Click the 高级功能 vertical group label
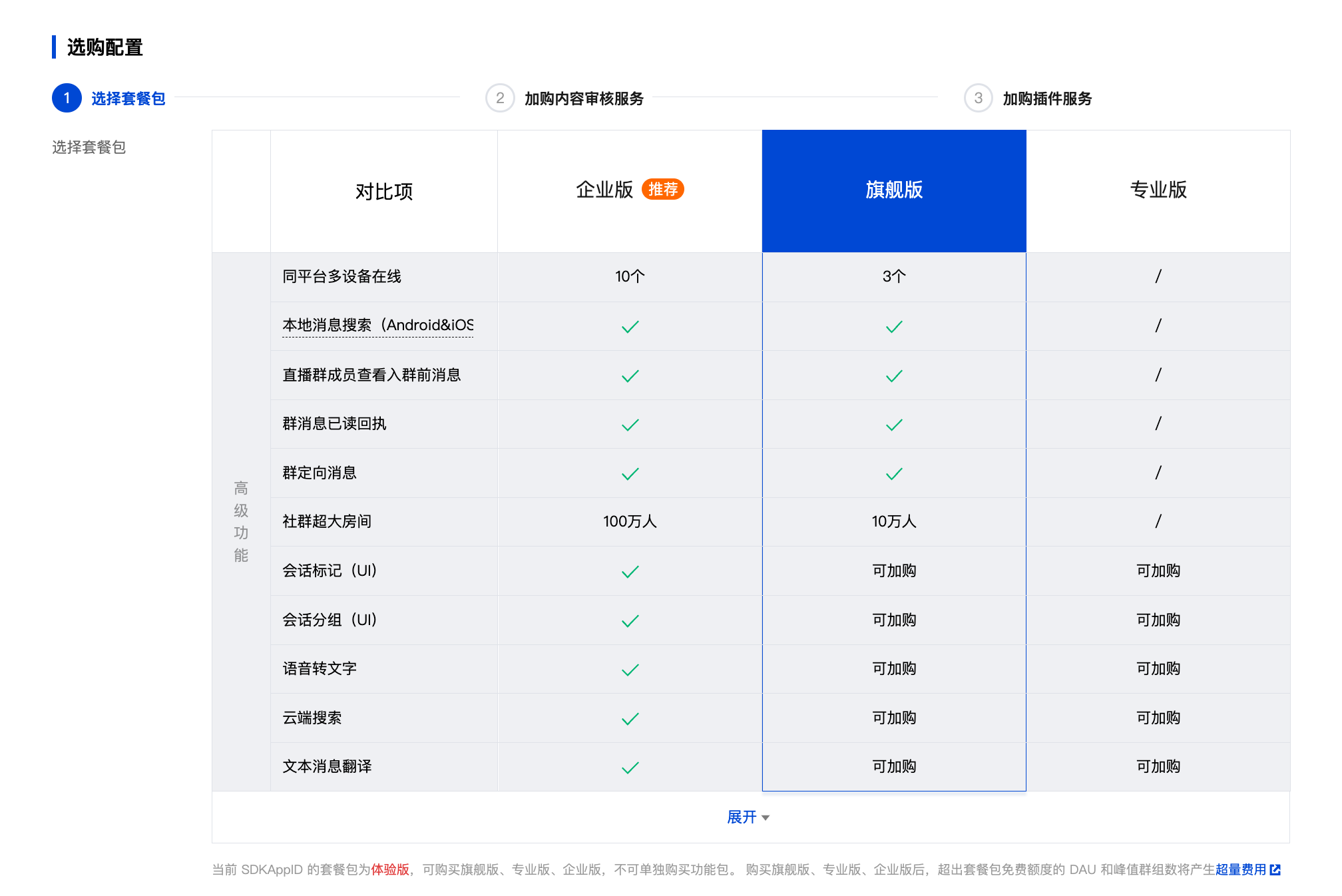Viewport: 1342px width, 896px height. coord(241,521)
